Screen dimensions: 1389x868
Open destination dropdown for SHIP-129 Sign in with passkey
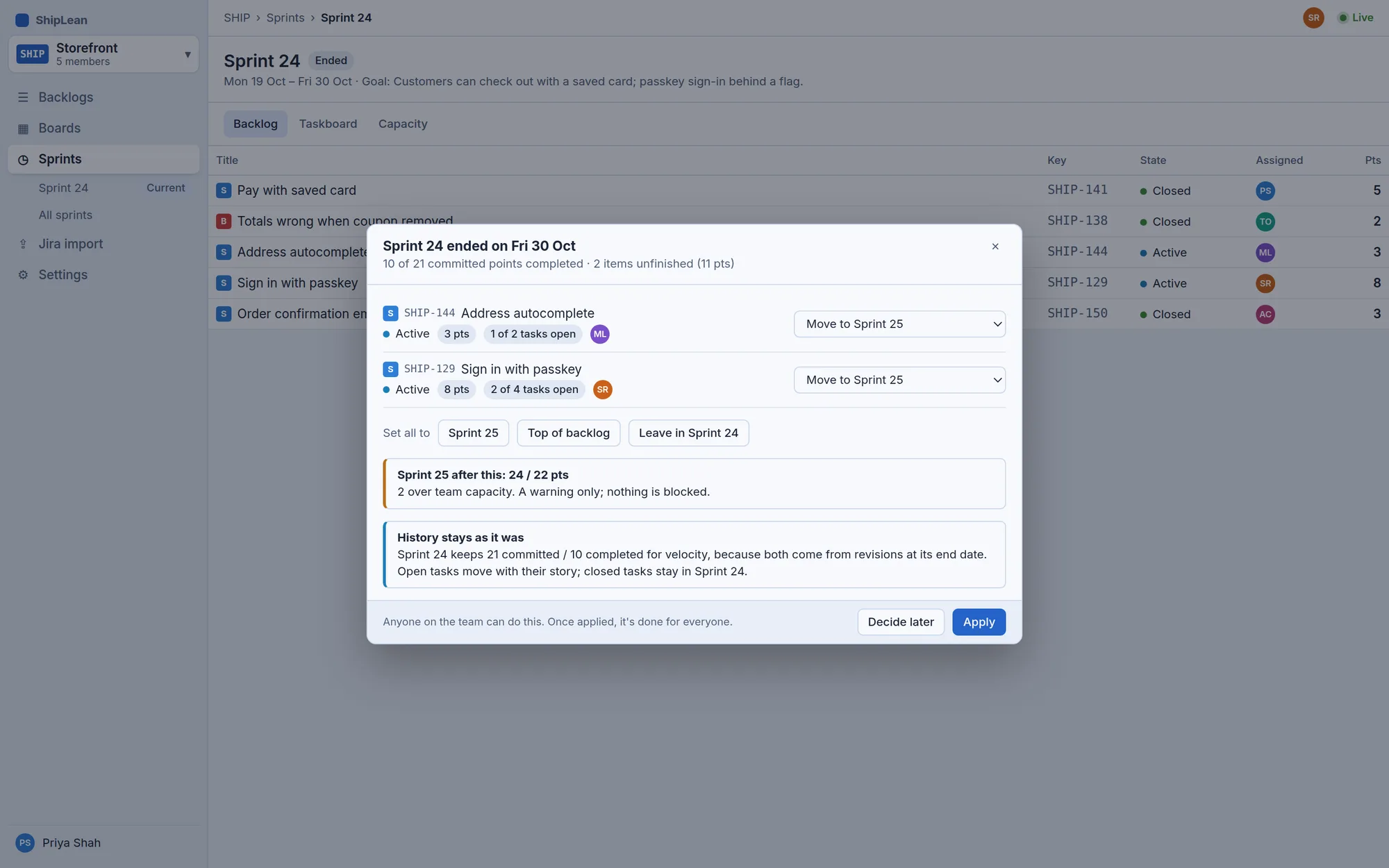(x=899, y=380)
